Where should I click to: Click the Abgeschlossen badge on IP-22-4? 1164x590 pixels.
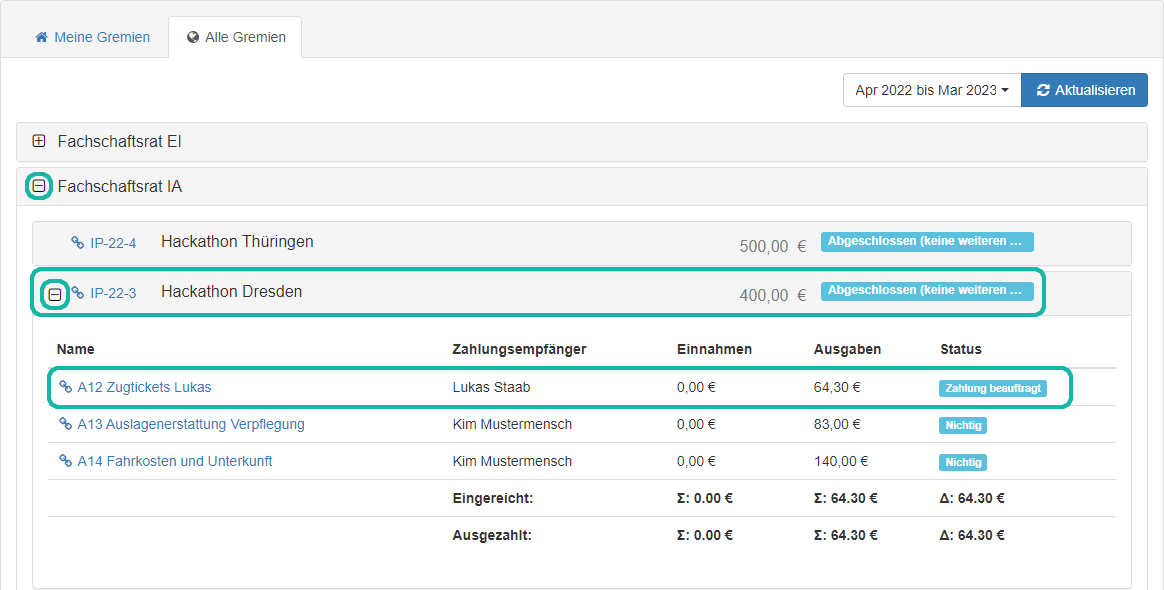(926, 241)
